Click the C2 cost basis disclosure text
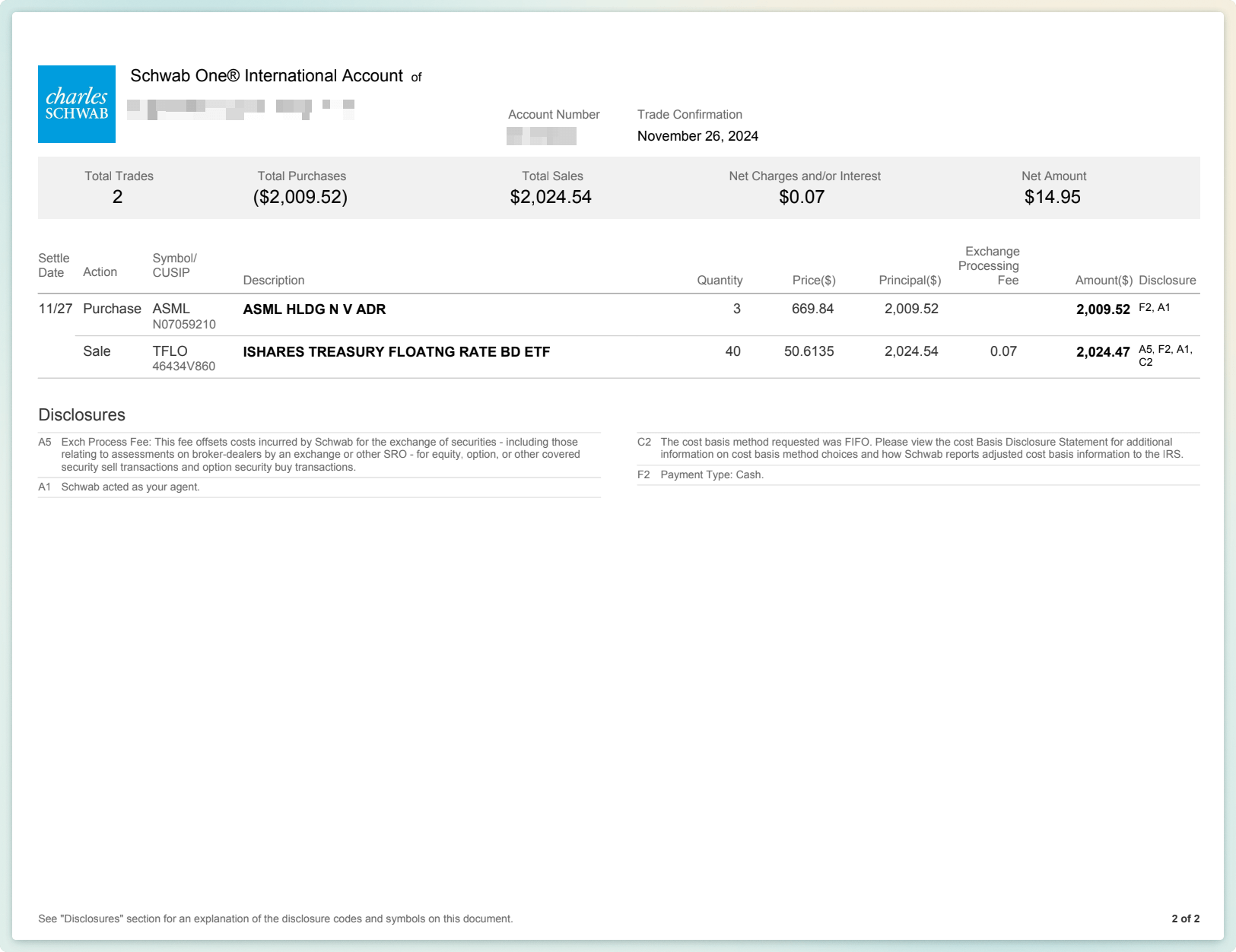This screenshot has width=1236, height=952. pos(920,448)
